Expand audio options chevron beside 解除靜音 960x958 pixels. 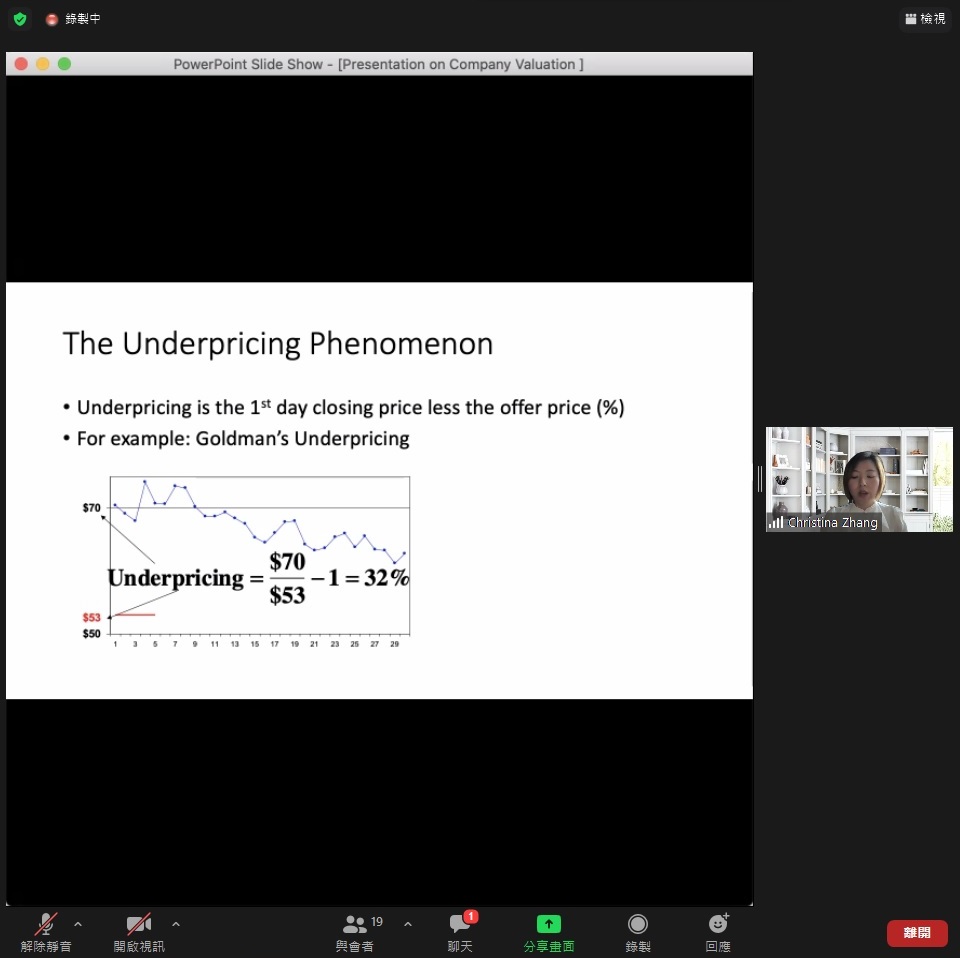[x=78, y=924]
